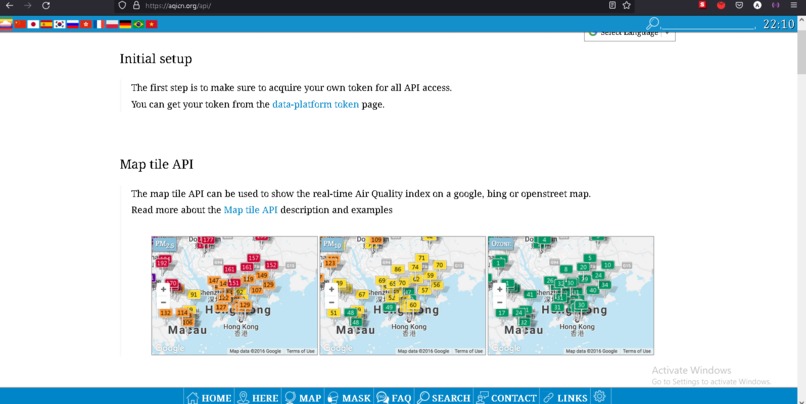Open the red round extension icon

(x=721, y=6)
